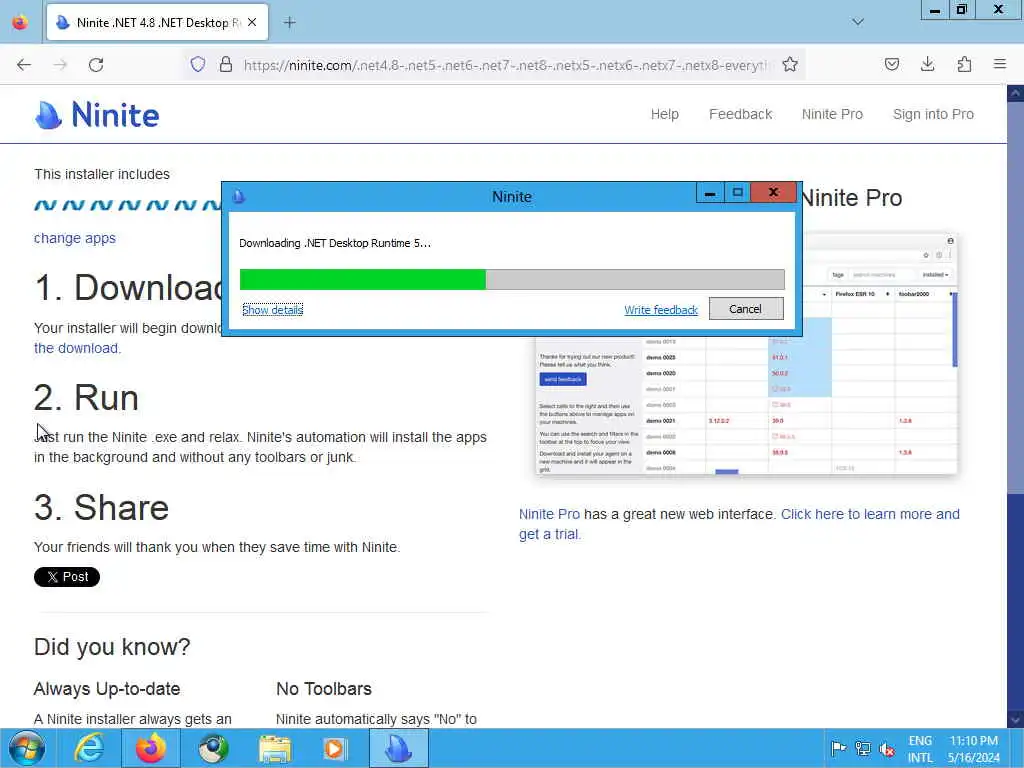Open the extensions puzzle icon

coord(964,64)
